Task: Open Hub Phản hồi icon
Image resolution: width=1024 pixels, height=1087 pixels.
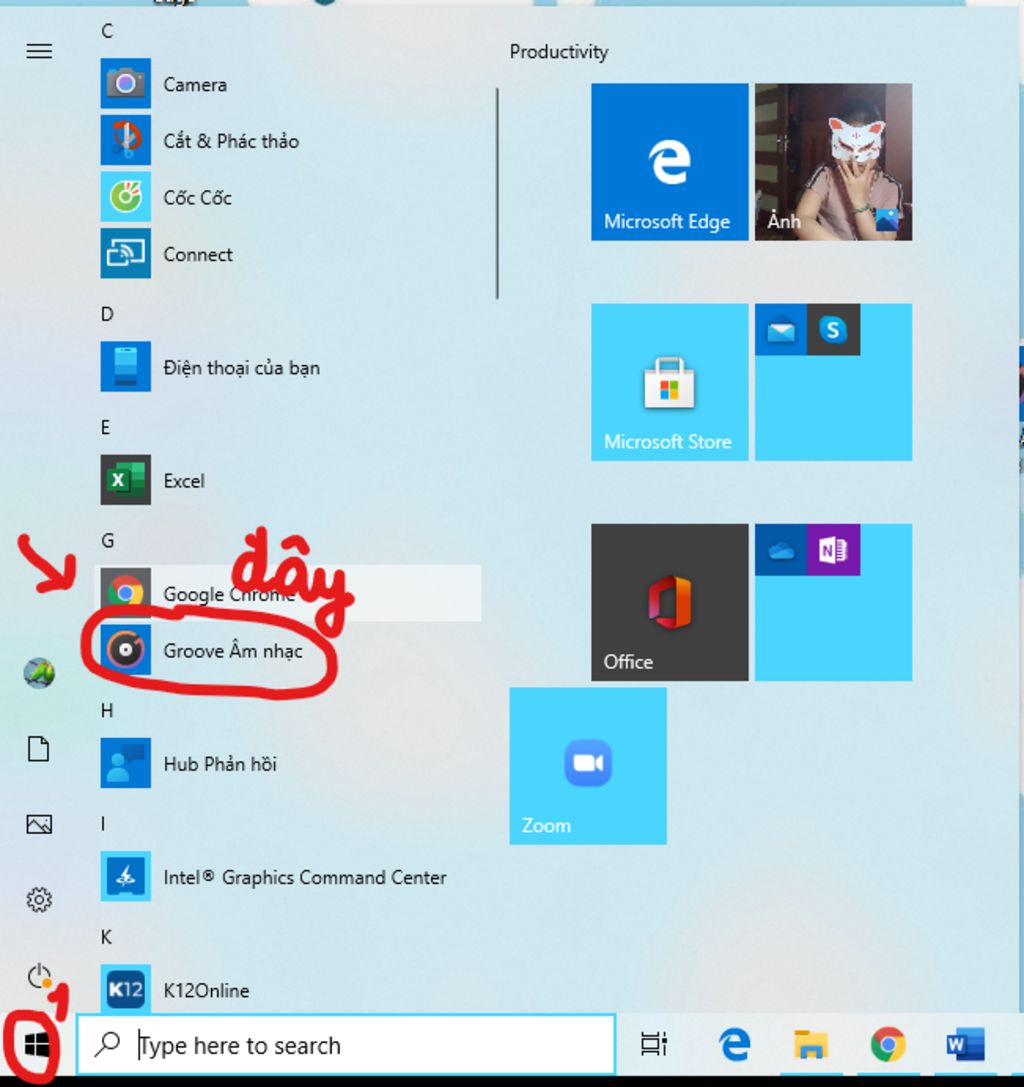Action: (x=125, y=763)
